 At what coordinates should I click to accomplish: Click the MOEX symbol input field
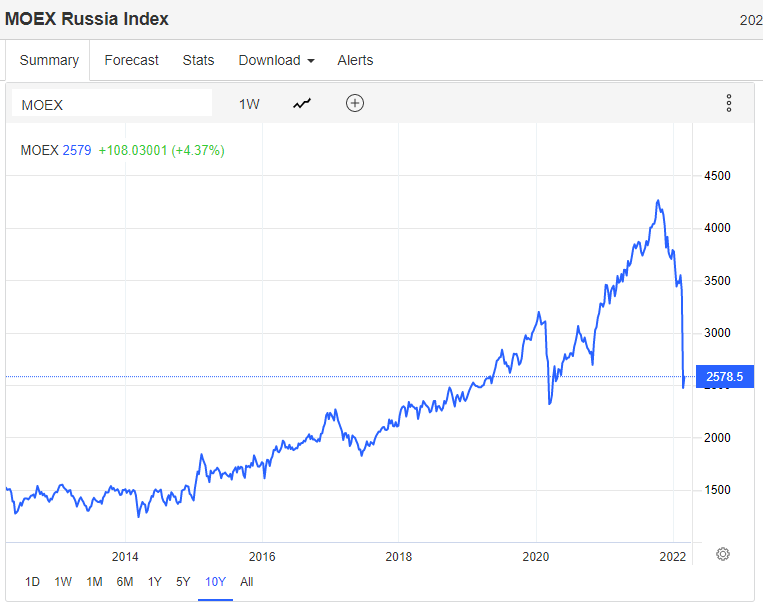(112, 103)
